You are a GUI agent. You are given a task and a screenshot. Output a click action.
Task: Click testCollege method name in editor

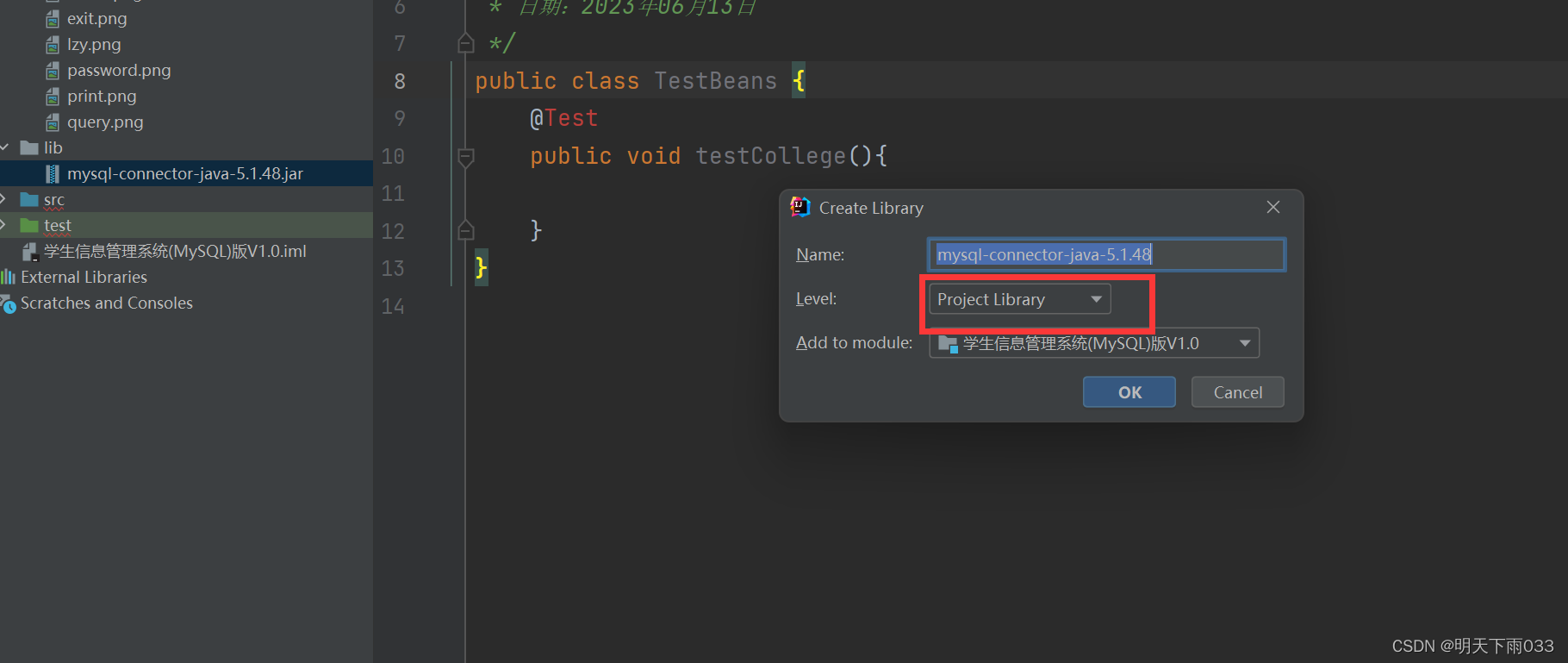tap(770, 156)
